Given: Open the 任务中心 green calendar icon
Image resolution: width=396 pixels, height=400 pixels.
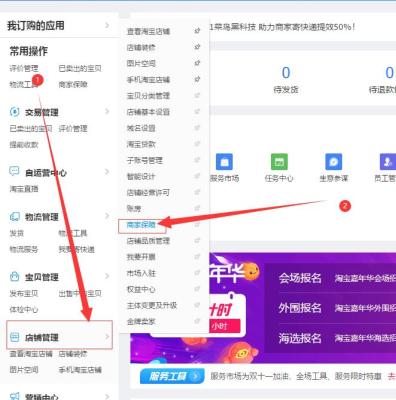Looking at the screenshot, I should coord(279,162).
